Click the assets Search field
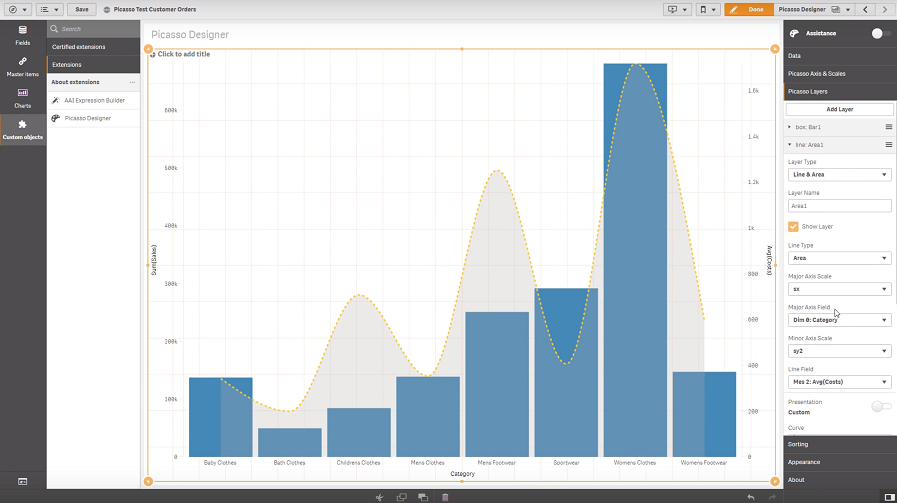Viewport: 897px width, 503px height. (93, 29)
